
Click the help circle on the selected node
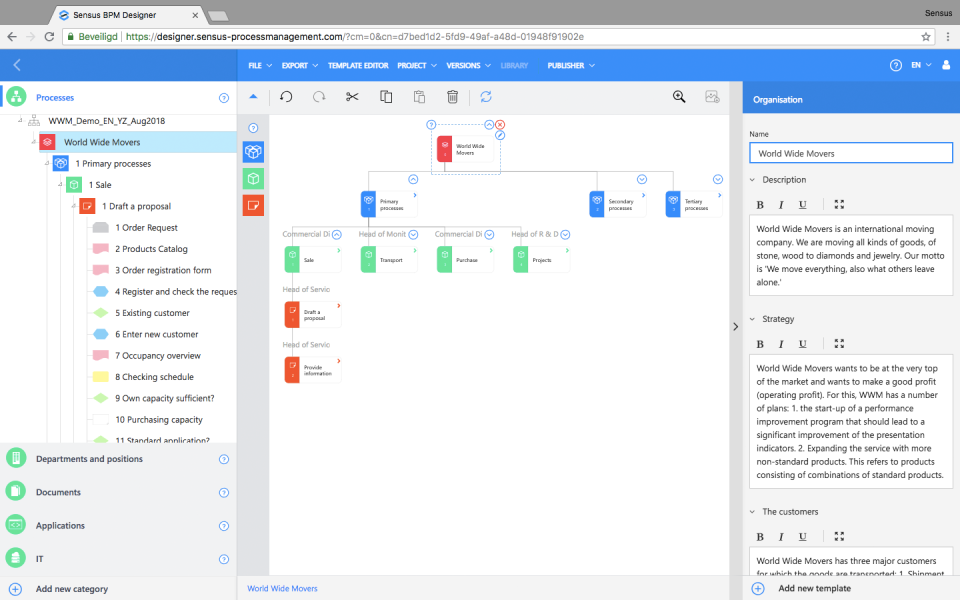coord(431,125)
